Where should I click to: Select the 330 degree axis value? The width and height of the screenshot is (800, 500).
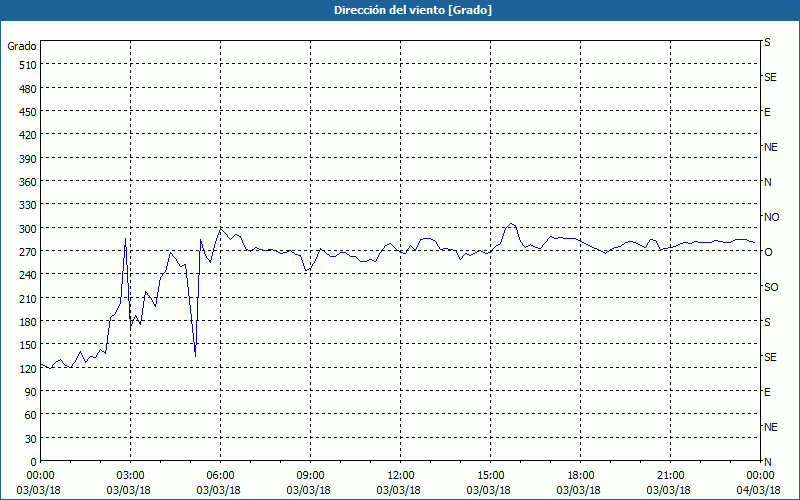(28, 205)
